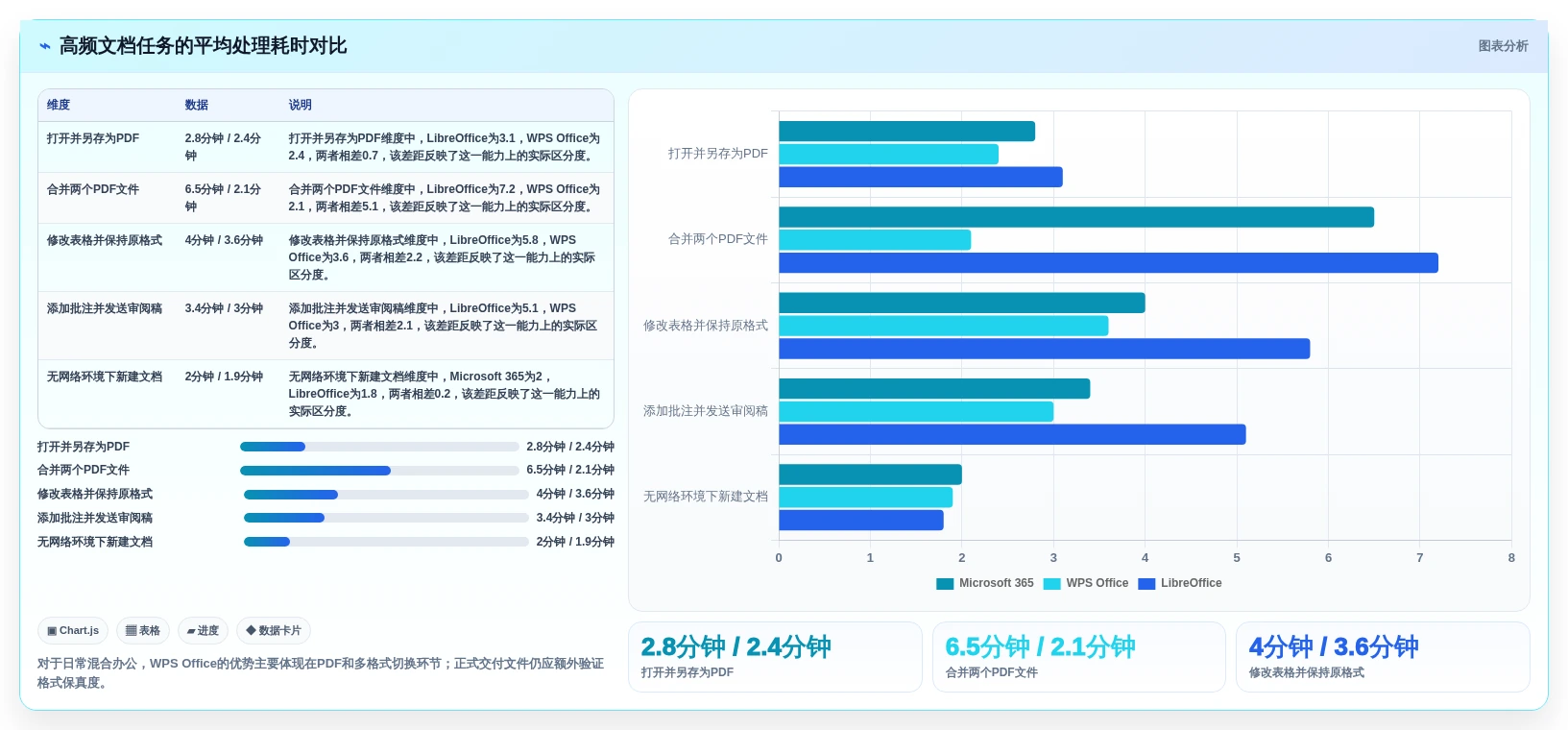Screen dimensions: 1568x730
Task: Select the 表格 tag chip
Action: click(x=143, y=631)
